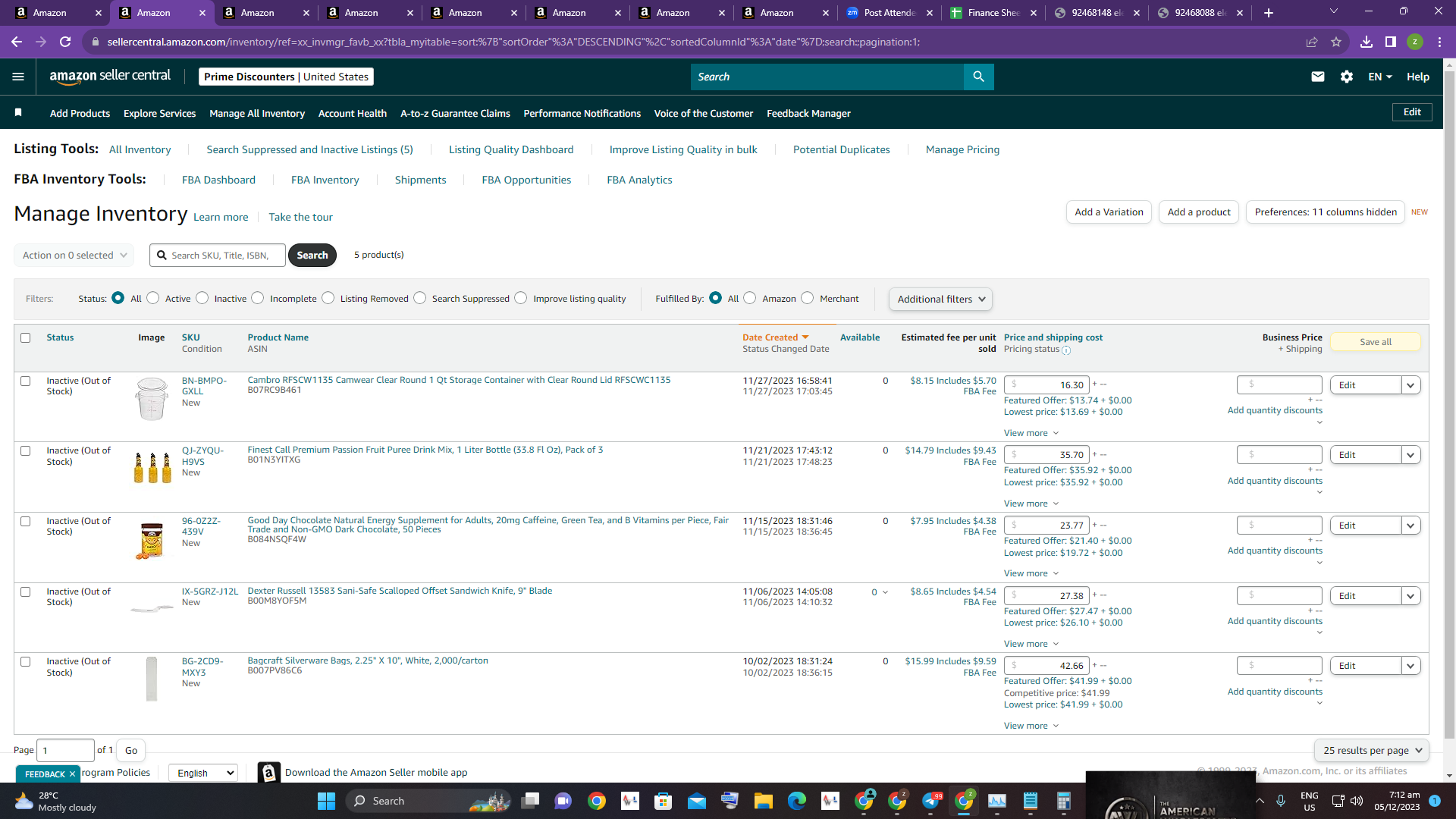1456x819 pixels.
Task: Open the EN language dropdown
Action: coord(1380,77)
